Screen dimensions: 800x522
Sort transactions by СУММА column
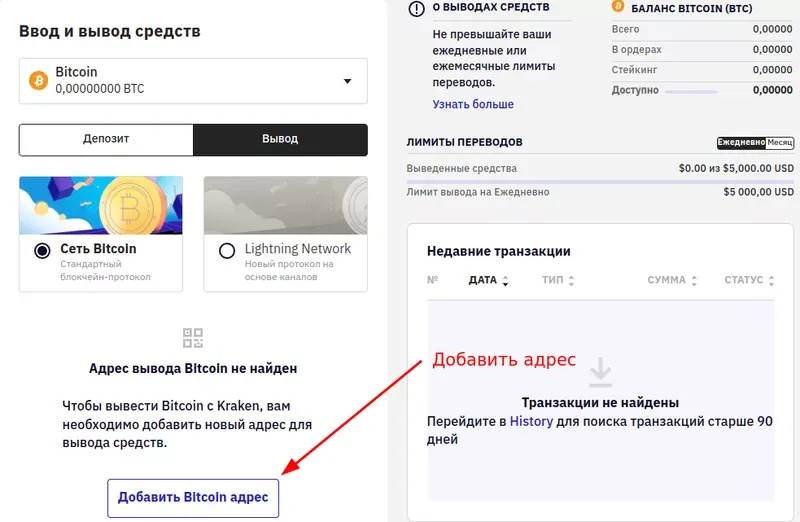click(x=672, y=280)
